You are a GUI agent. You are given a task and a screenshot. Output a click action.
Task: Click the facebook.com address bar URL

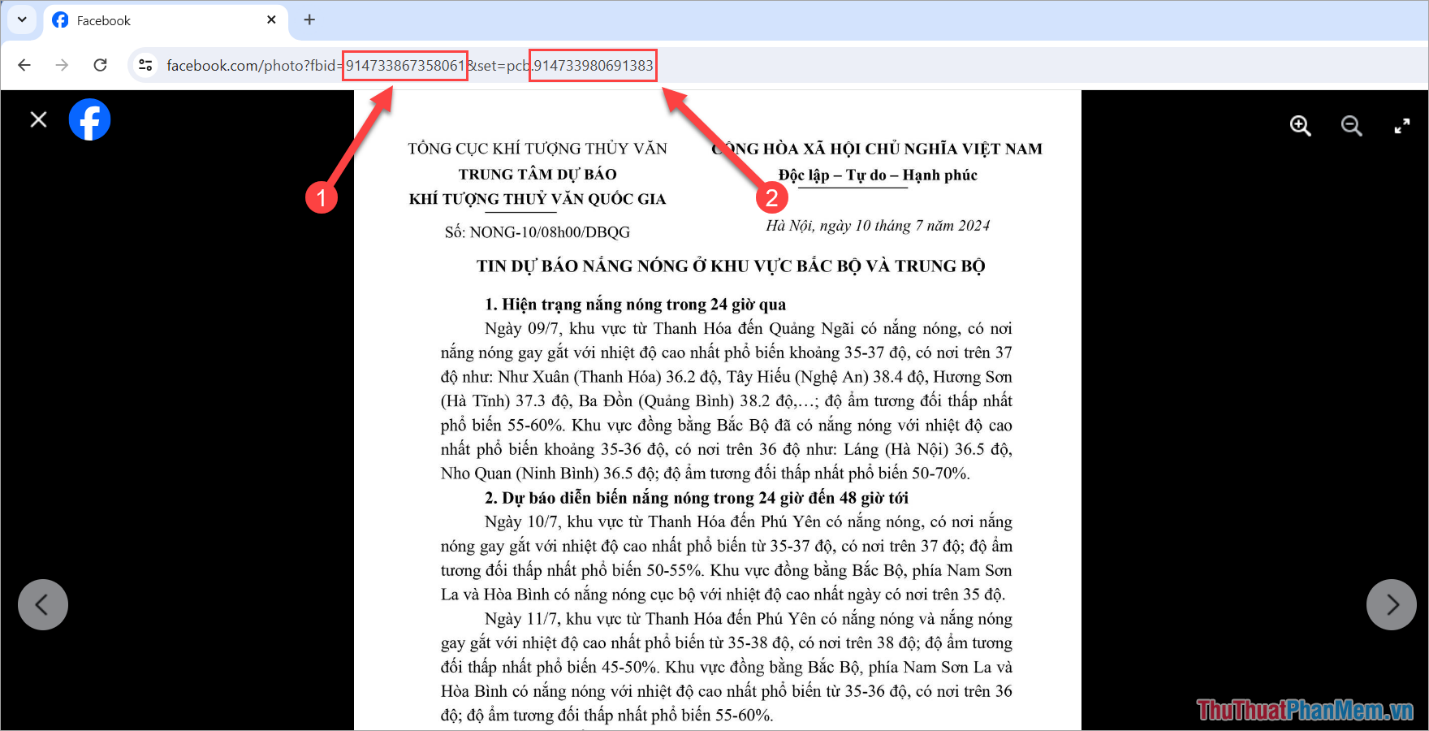(x=410, y=66)
